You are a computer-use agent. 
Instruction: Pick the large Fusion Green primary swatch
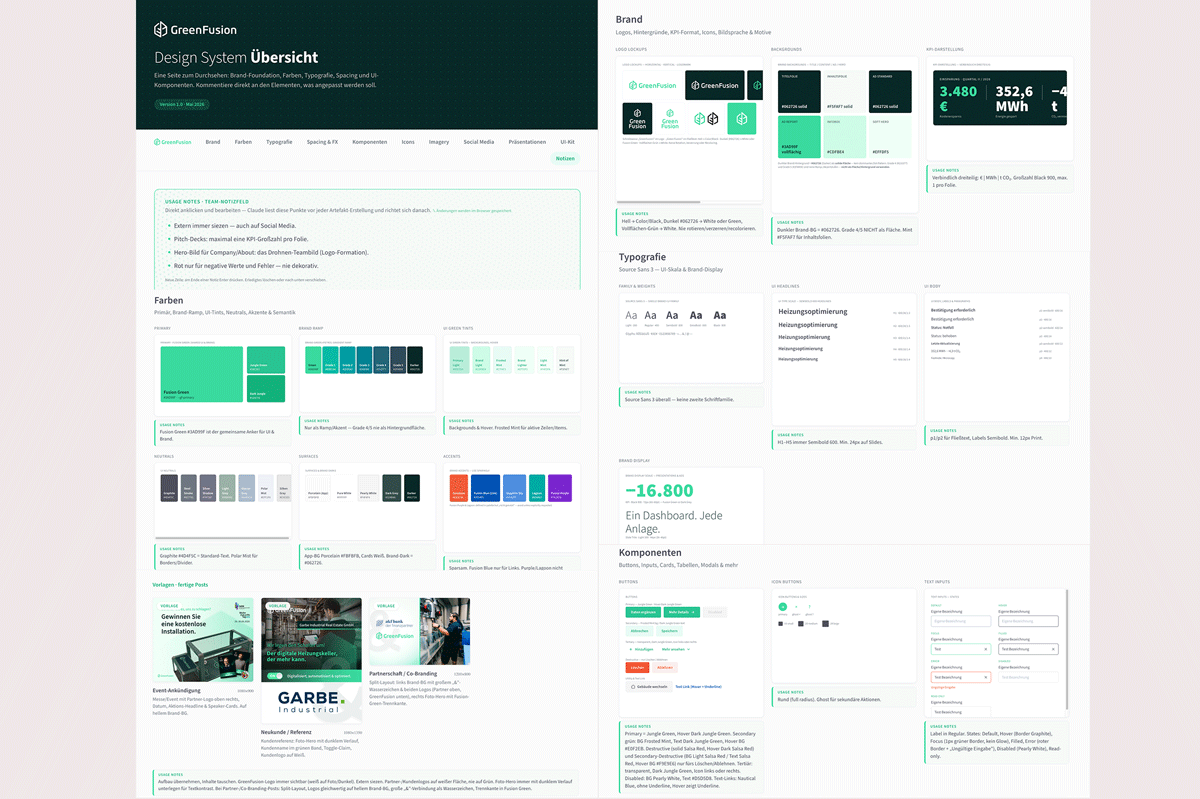(x=202, y=374)
